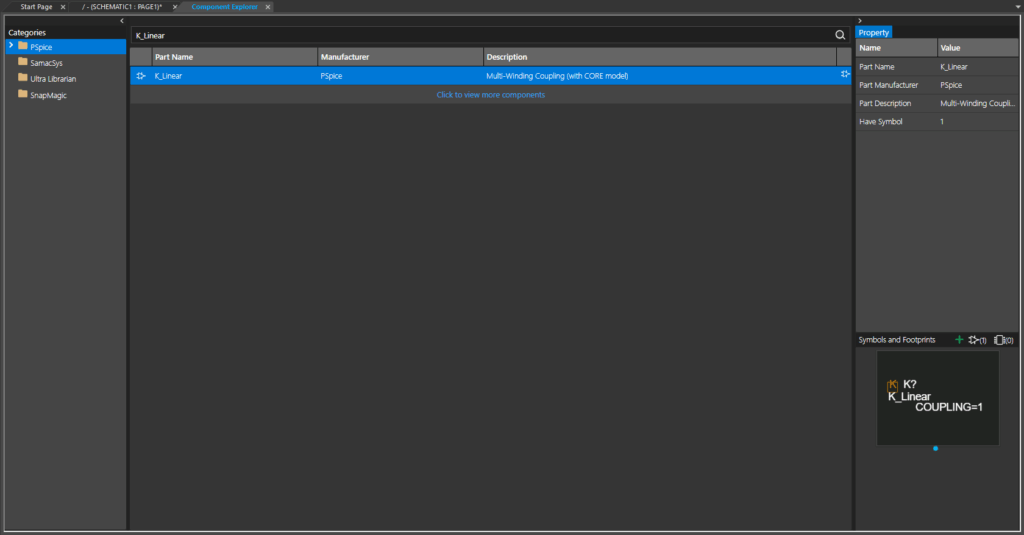Select the SnapMagic folder icon
1024x535 pixels.
click(x=23, y=94)
